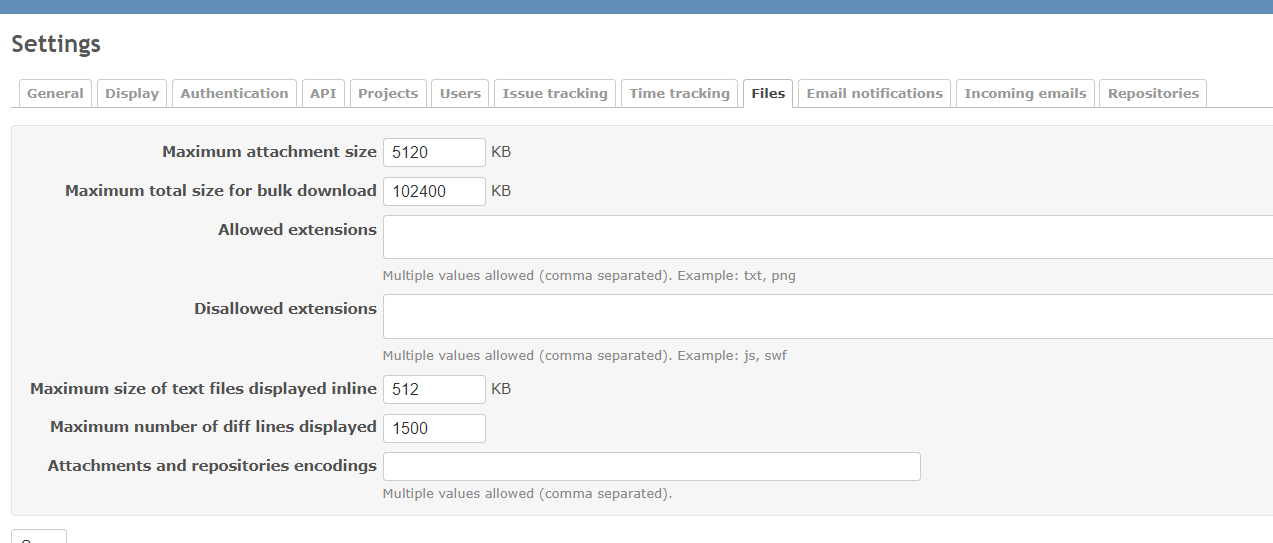Image resolution: width=1273 pixels, height=543 pixels.
Task: Open the Repositories tab
Action: click(1153, 93)
